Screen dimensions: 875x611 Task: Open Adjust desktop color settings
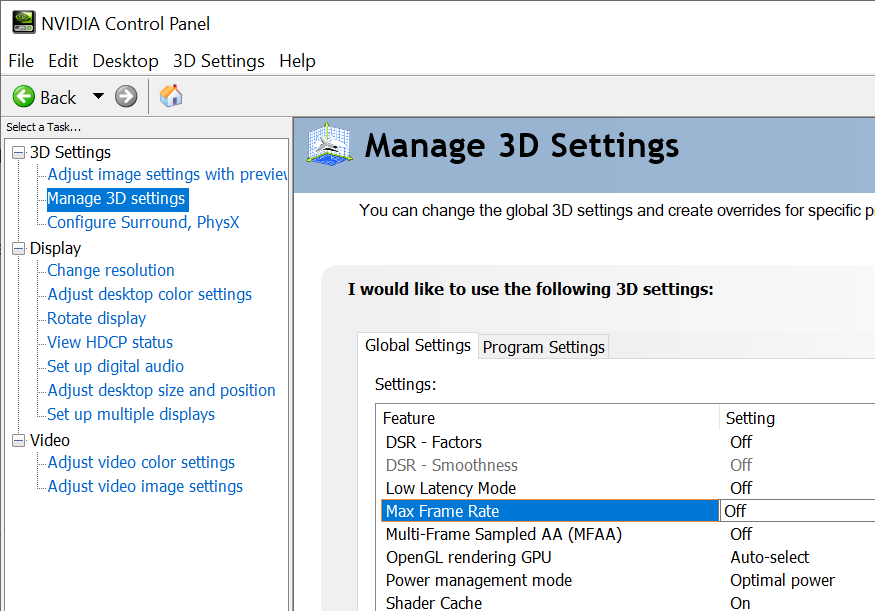150,295
